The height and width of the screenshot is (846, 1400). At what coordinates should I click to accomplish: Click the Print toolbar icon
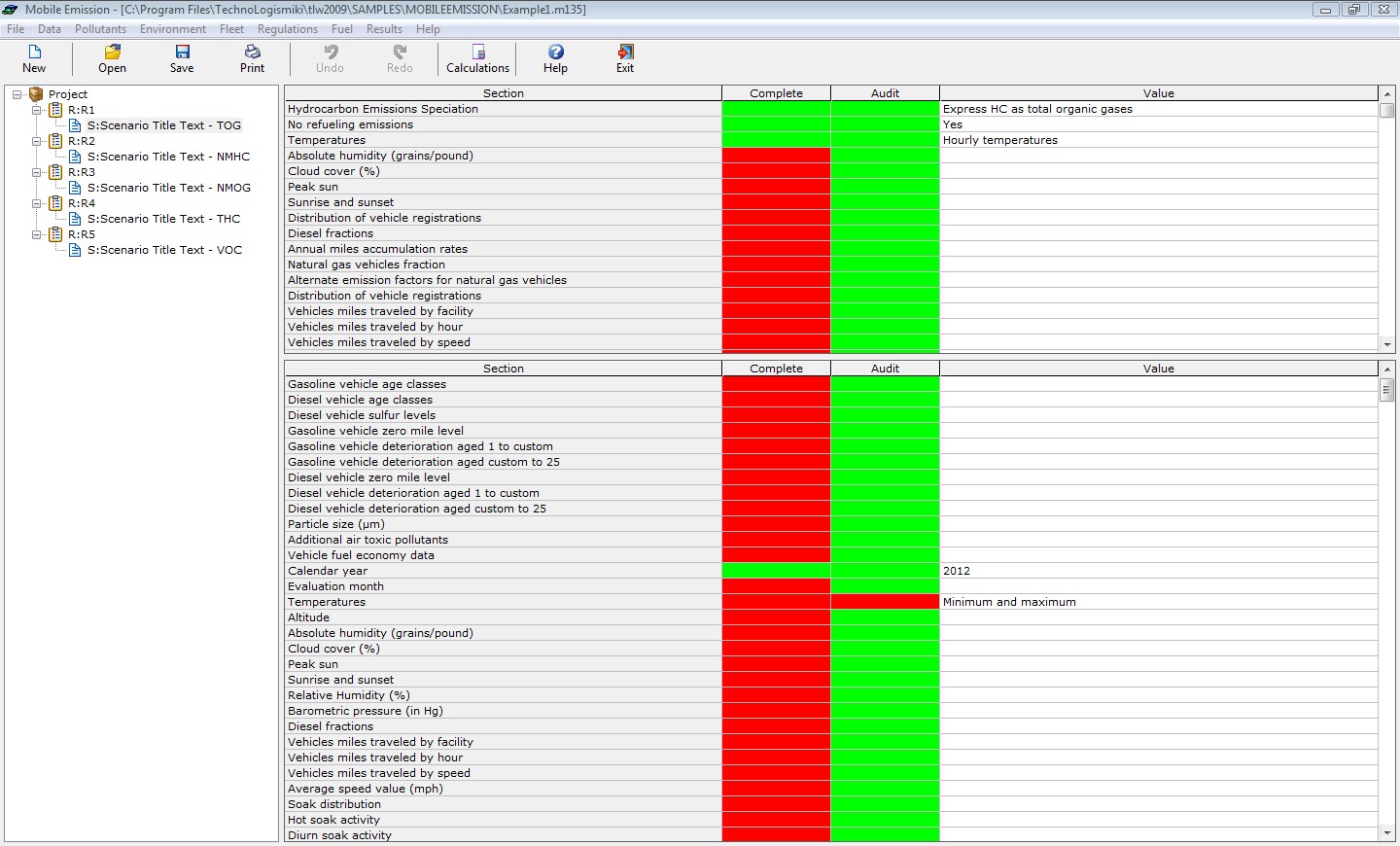point(252,53)
